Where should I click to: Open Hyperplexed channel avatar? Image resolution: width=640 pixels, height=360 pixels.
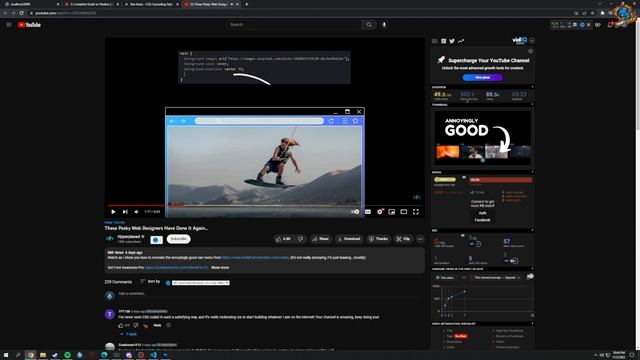pos(109,239)
